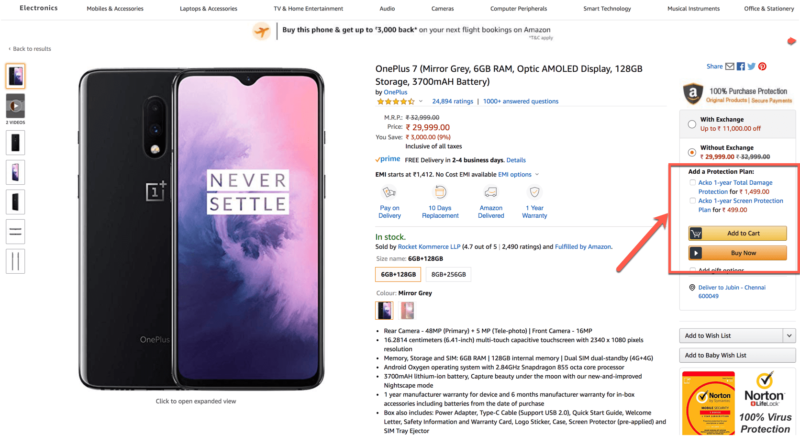Click the Pay on Delivery icon

pyautogui.click(x=390, y=191)
